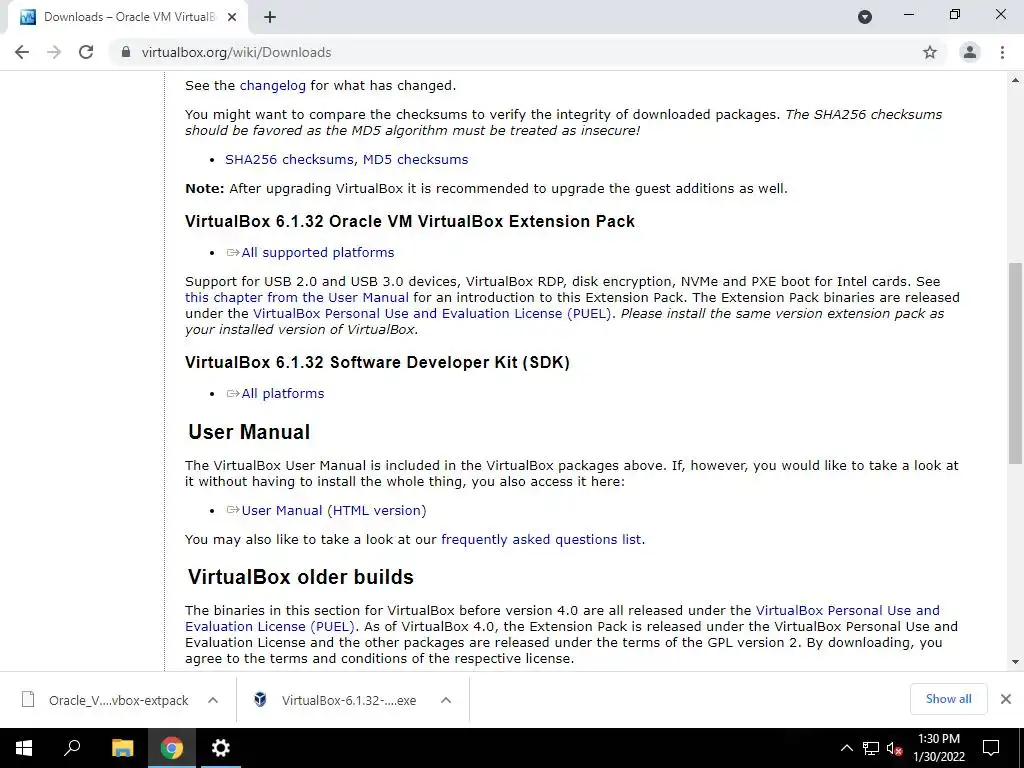Click the file icon of the extpack download

28,699
